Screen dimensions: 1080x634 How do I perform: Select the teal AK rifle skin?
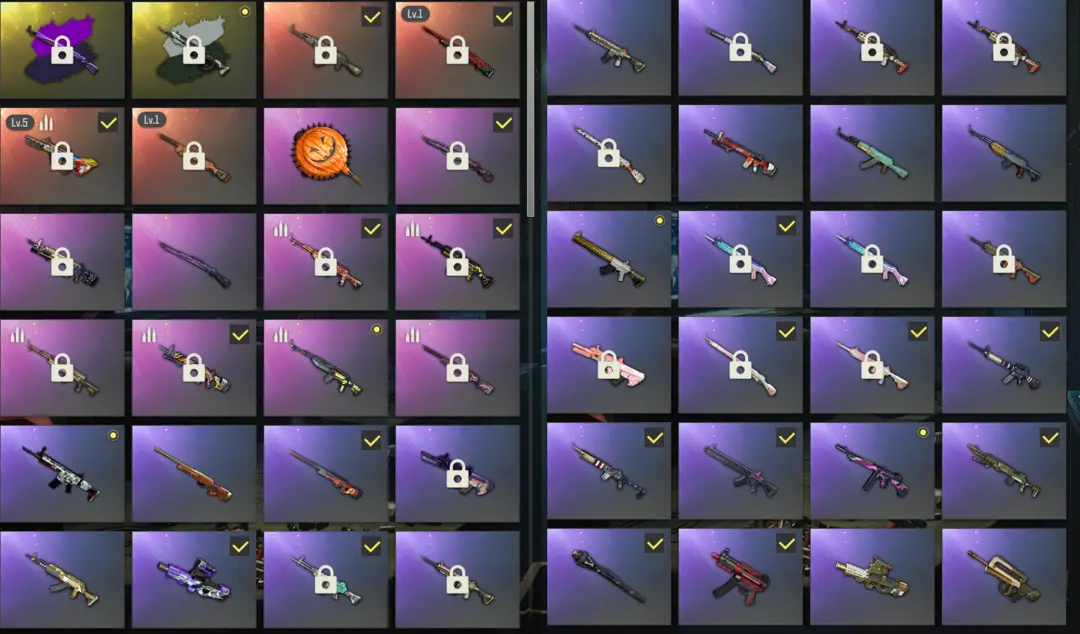(872, 154)
